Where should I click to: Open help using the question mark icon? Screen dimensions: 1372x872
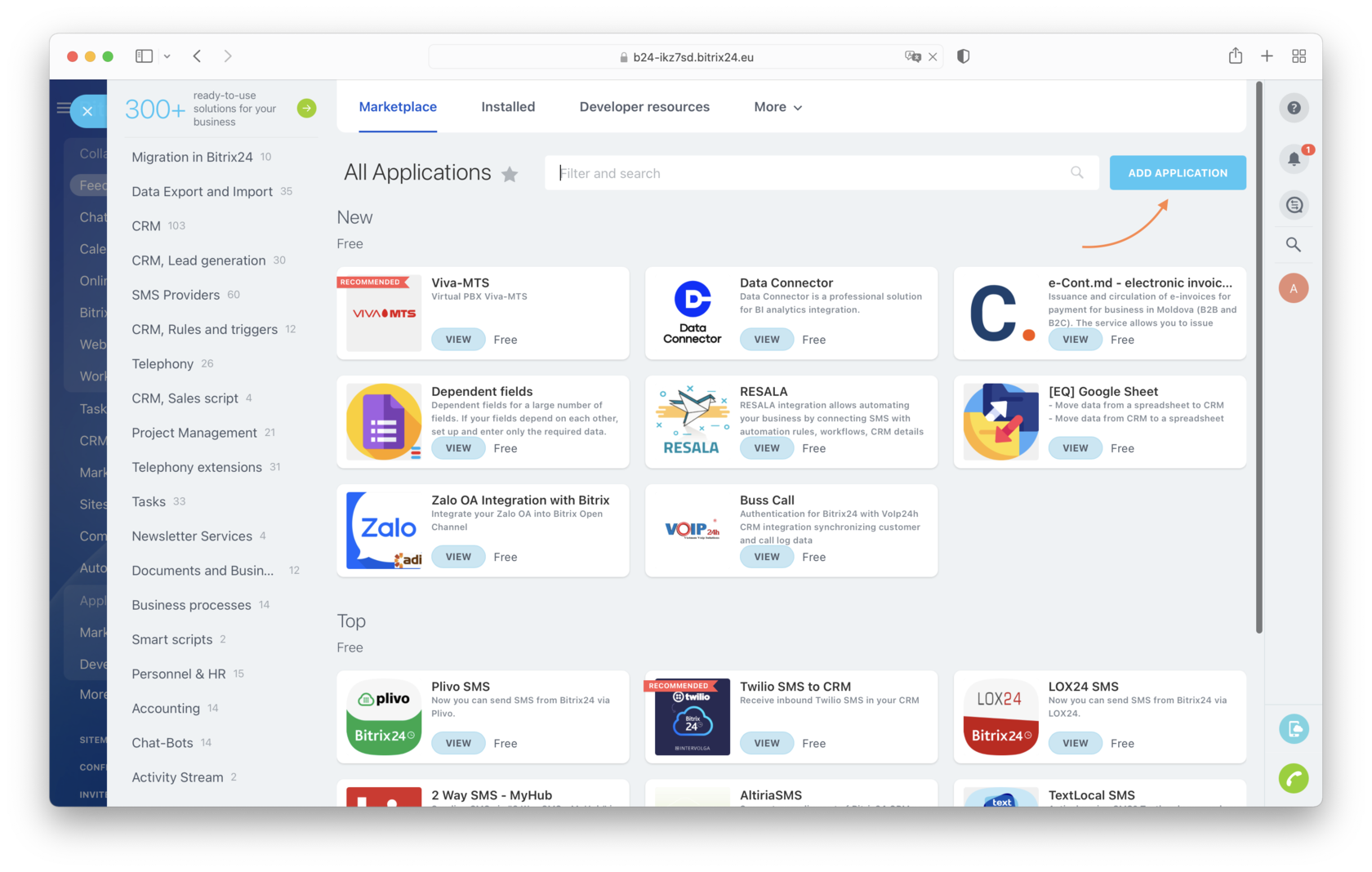(x=1294, y=107)
